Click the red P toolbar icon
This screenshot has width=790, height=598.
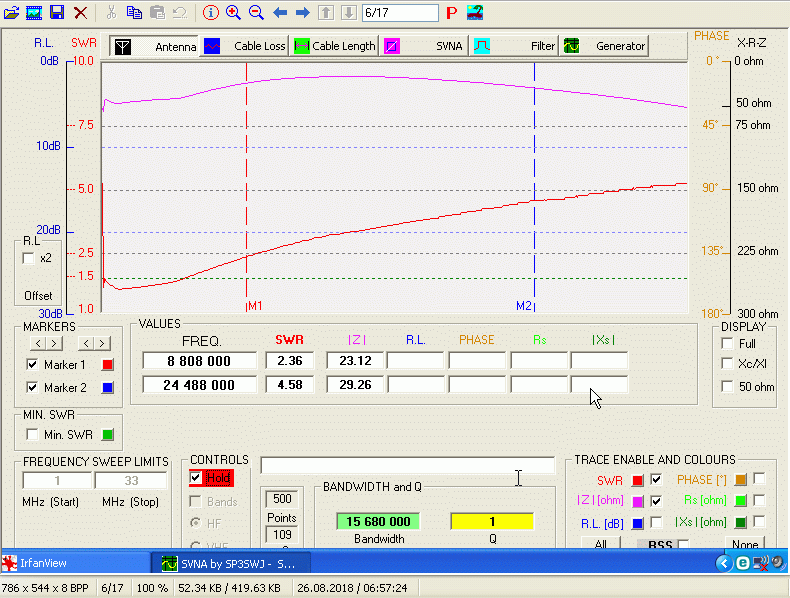coord(452,13)
